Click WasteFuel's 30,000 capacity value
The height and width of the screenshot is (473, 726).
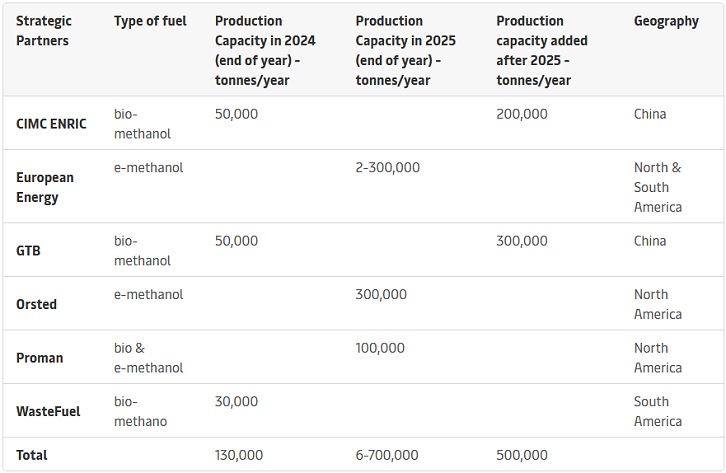coord(236,401)
